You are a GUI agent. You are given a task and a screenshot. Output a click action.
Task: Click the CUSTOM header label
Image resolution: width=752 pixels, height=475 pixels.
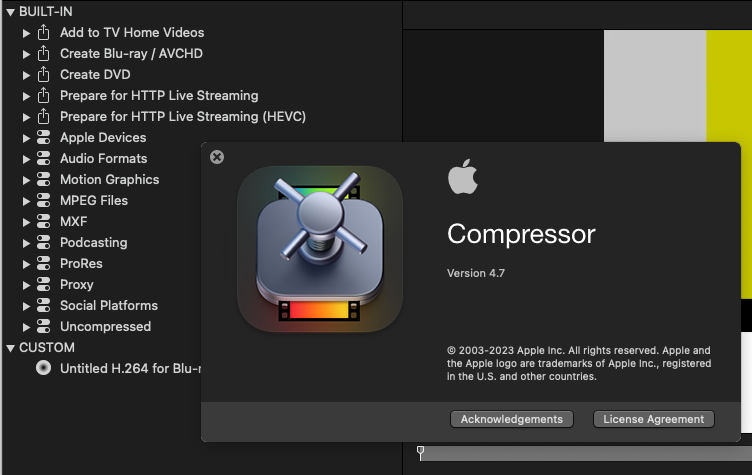coord(47,347)
